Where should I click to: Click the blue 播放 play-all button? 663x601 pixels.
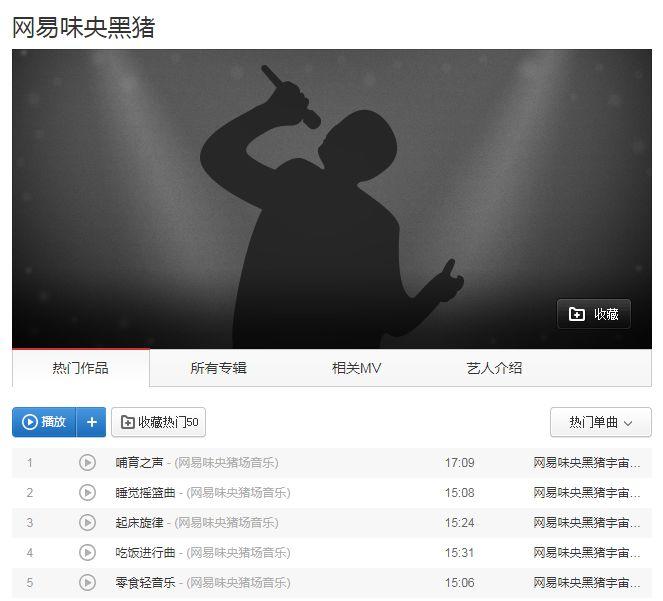click(44, 422)
